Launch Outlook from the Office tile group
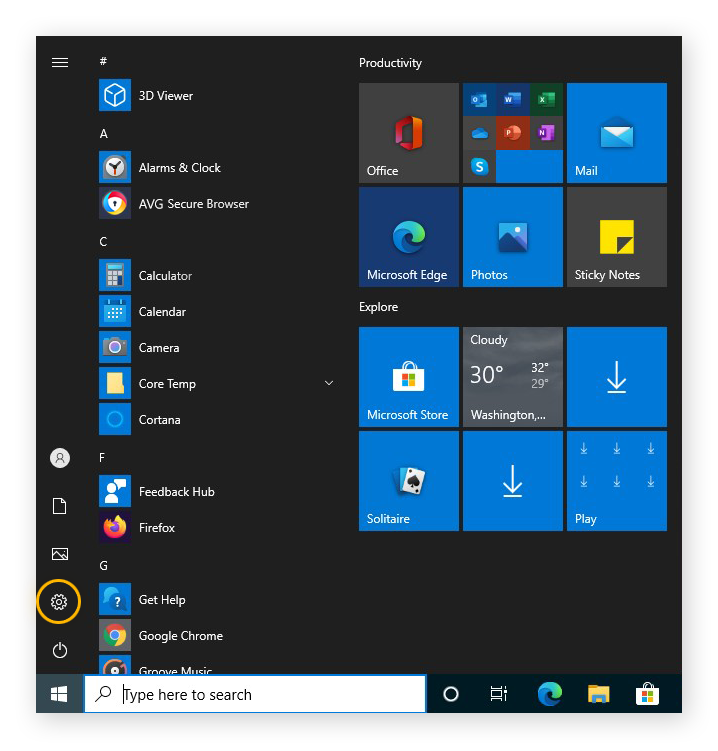718x751 pixels. [479, 100]
